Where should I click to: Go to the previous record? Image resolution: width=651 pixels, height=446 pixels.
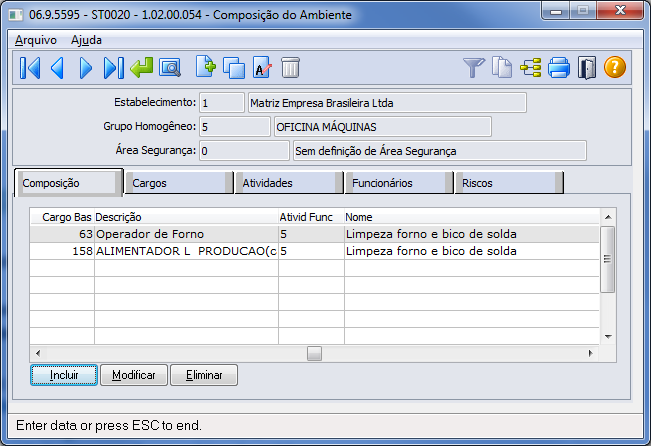tap(57, 68)
